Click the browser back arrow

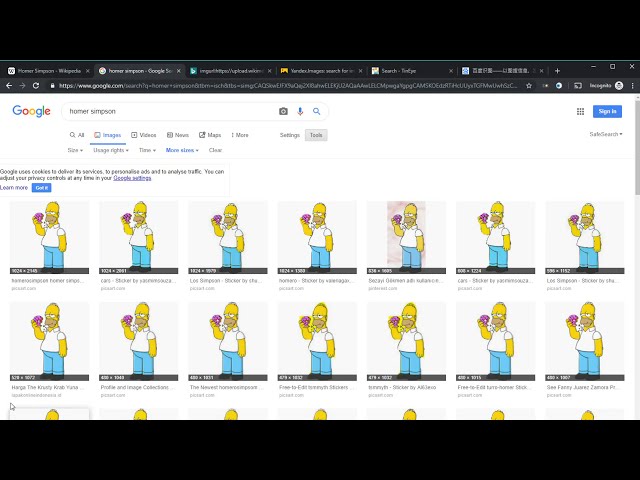9,86
